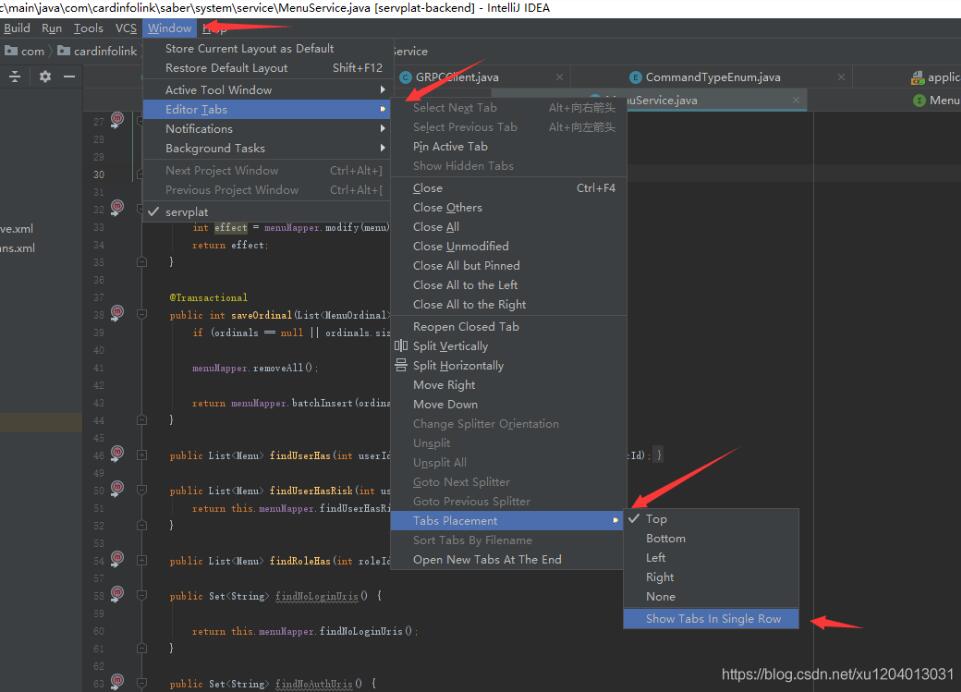
Task: Expand folded method at line 46
Action: pyautogui.click(x=141, y=456)
